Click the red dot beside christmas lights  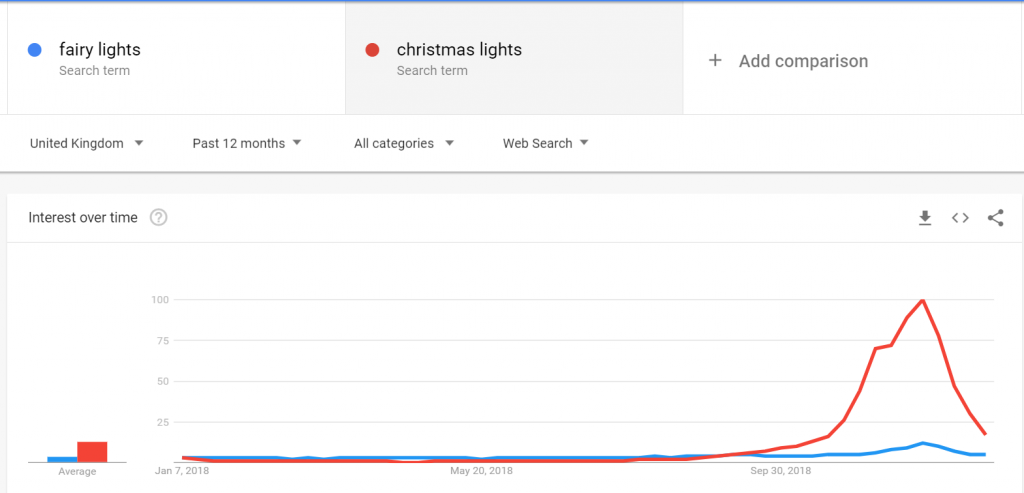tap(373, 50)
